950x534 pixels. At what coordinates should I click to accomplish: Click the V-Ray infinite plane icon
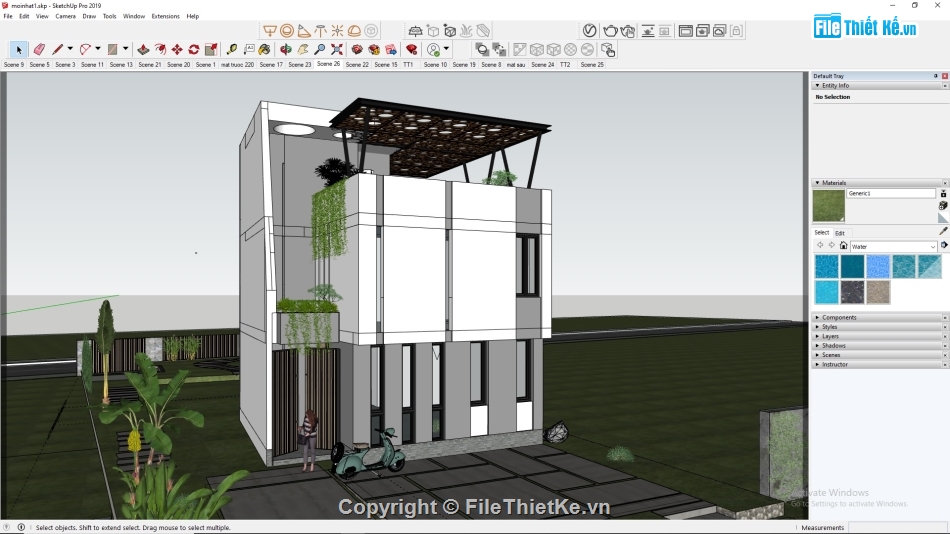[415, 30]
